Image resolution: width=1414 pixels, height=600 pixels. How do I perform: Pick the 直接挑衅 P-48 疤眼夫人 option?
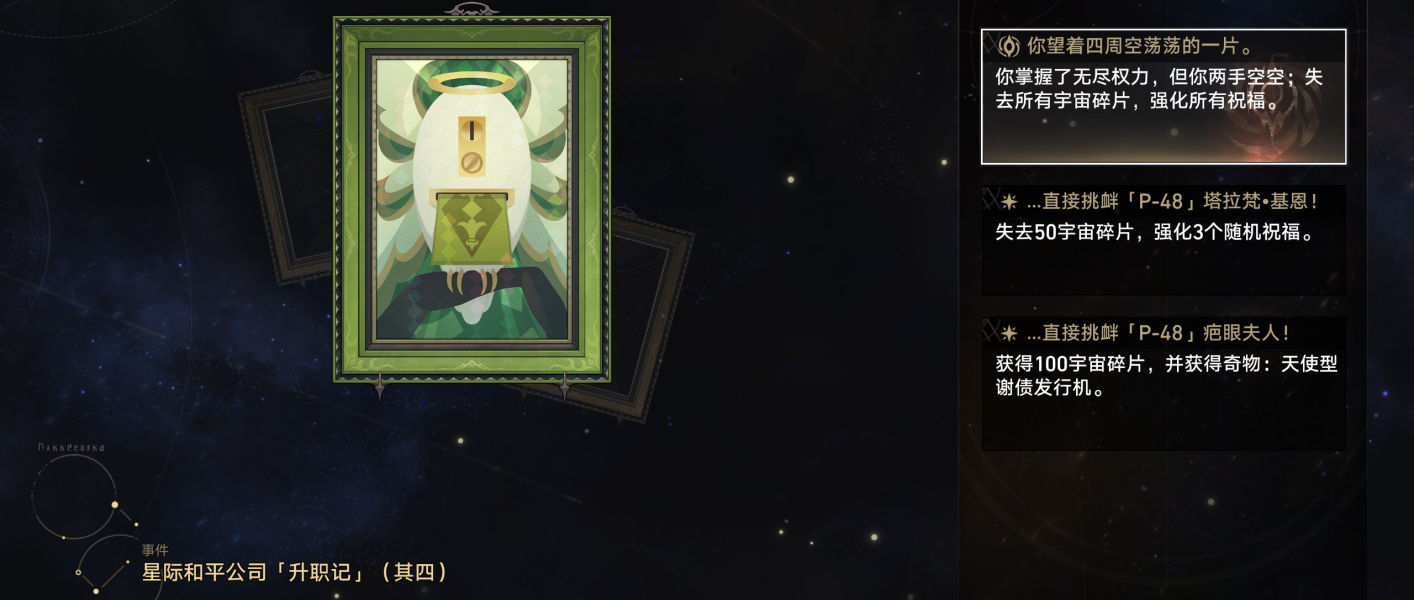point(1163,384)
